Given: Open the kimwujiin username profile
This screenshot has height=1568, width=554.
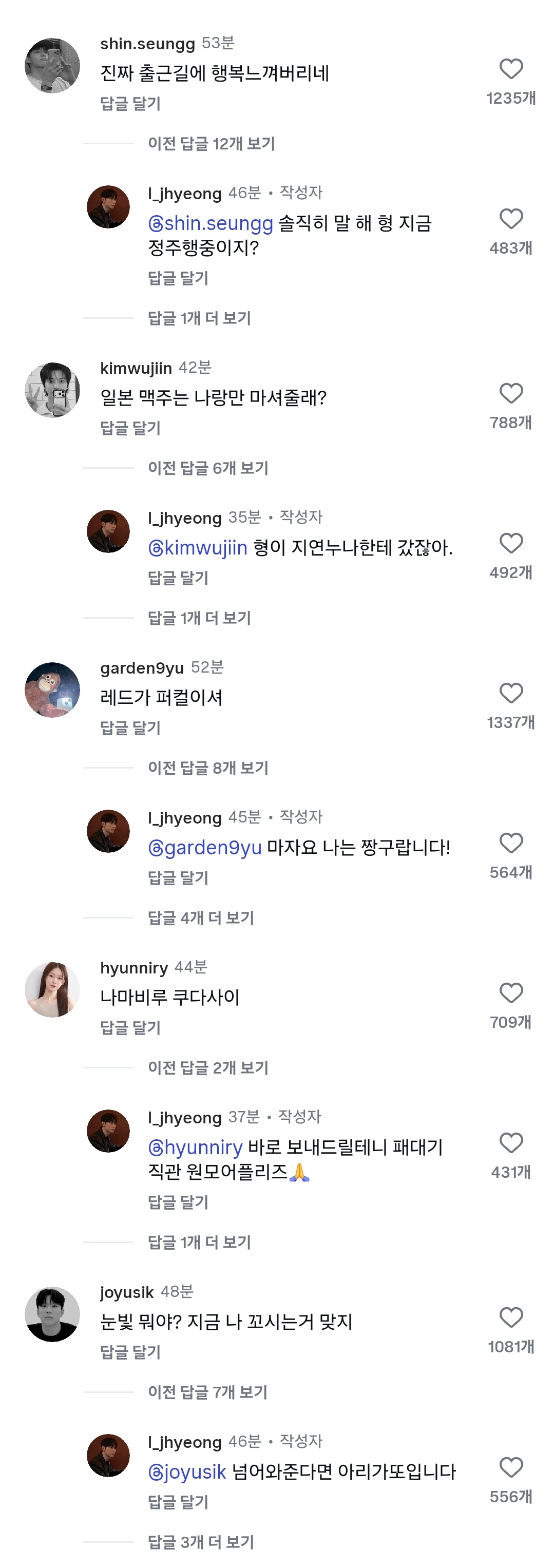Looking at the screenshot, I should click(136, 368).
